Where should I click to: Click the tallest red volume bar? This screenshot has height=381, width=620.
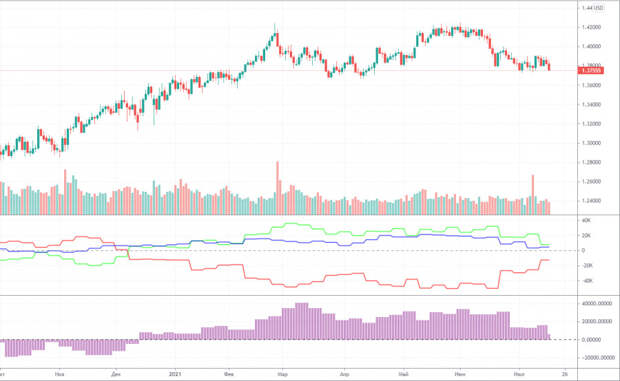[x=278, y=188]
